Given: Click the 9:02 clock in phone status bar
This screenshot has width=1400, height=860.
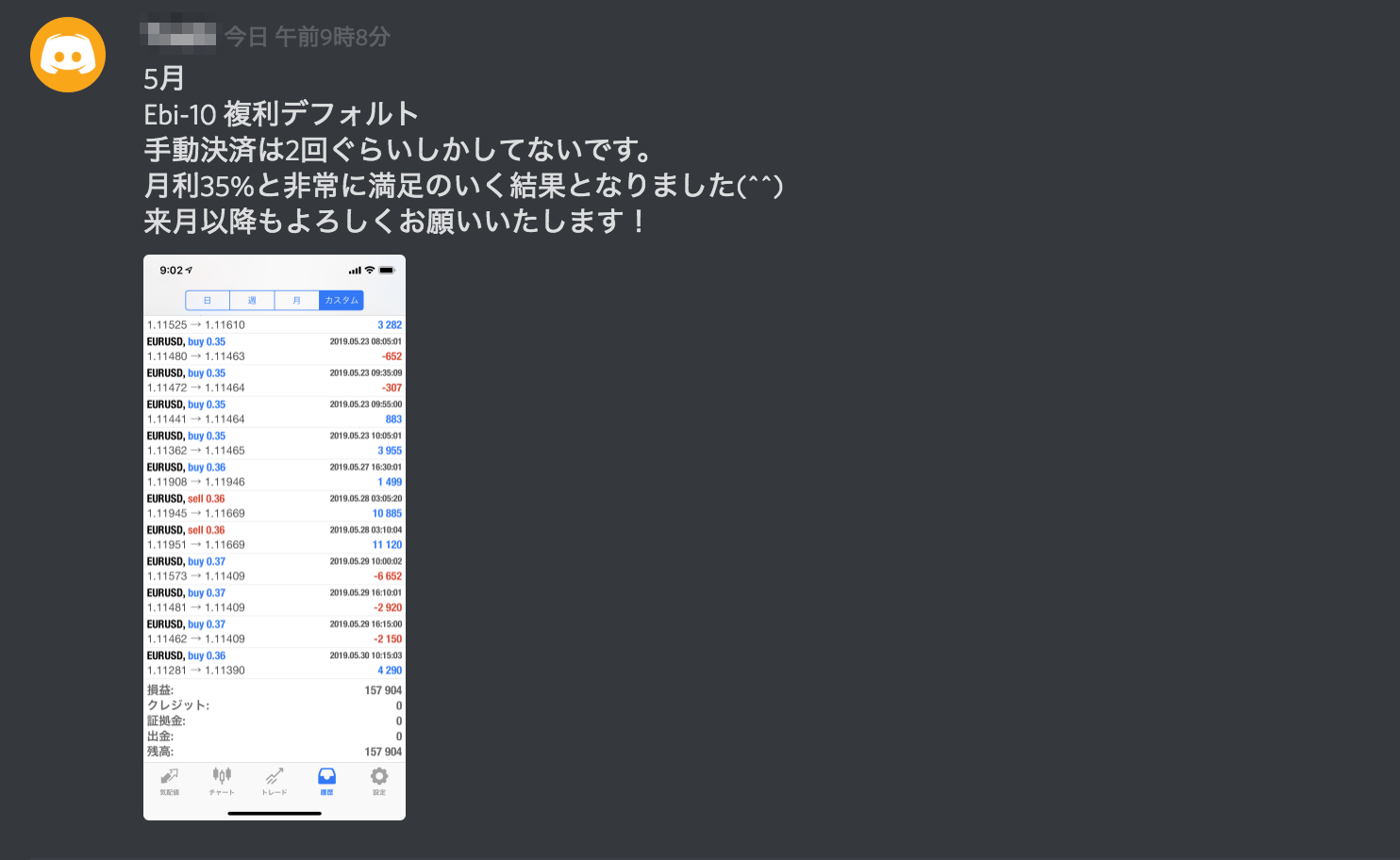Looking at the screenshot, I should click(x=171, y=271).
